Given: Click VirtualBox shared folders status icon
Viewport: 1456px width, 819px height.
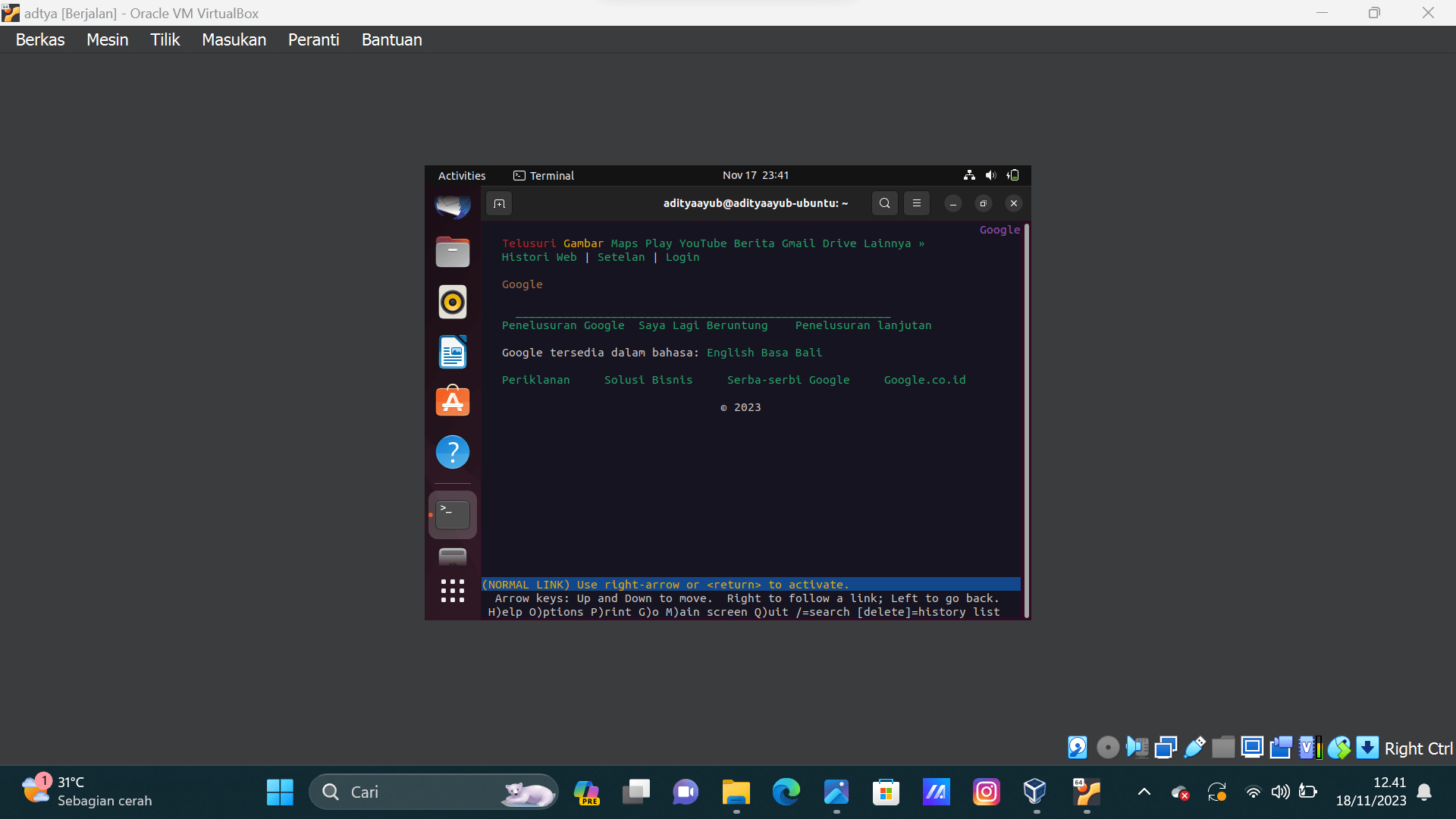Looking at the screenshot, I should pyautogui.click(x=1223, y=748).
